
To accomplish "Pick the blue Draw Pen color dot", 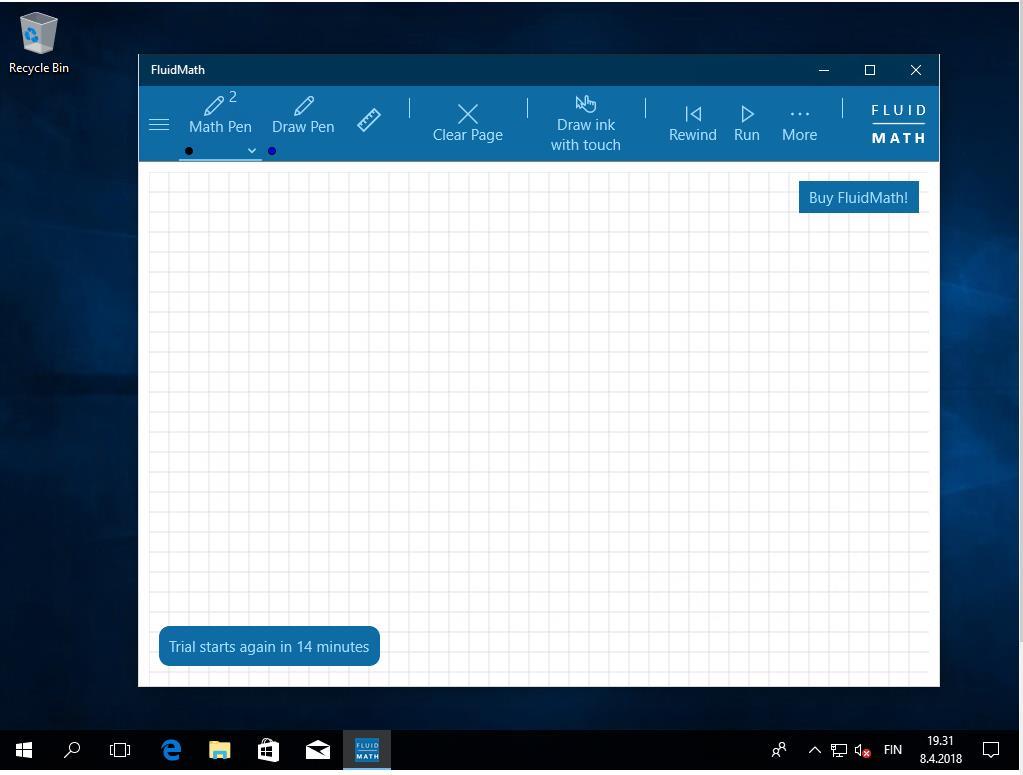I will click(x=272, y=151).
